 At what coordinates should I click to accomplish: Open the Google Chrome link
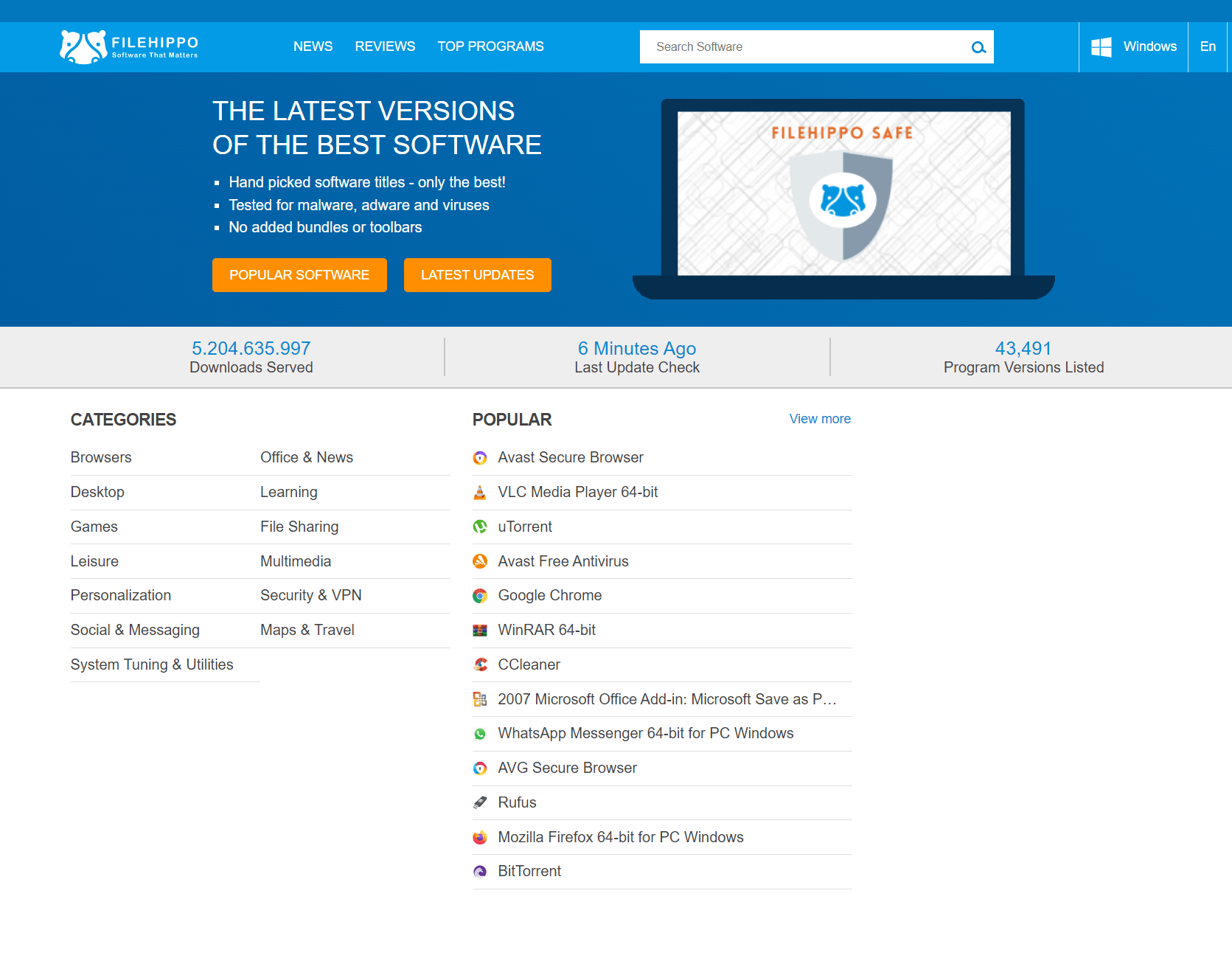point(550,595)
